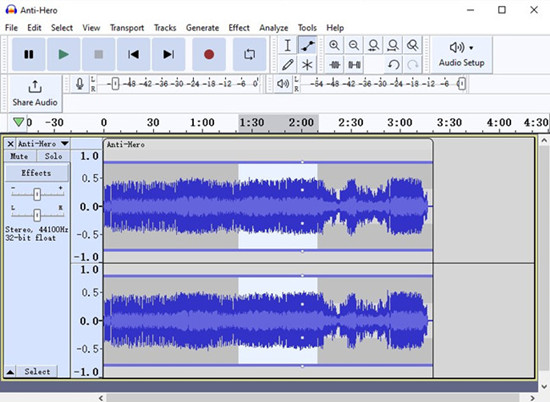Click the left channel vertical scale 1.0 label
This screenshot has width=550, height=402.
(89, 156)
